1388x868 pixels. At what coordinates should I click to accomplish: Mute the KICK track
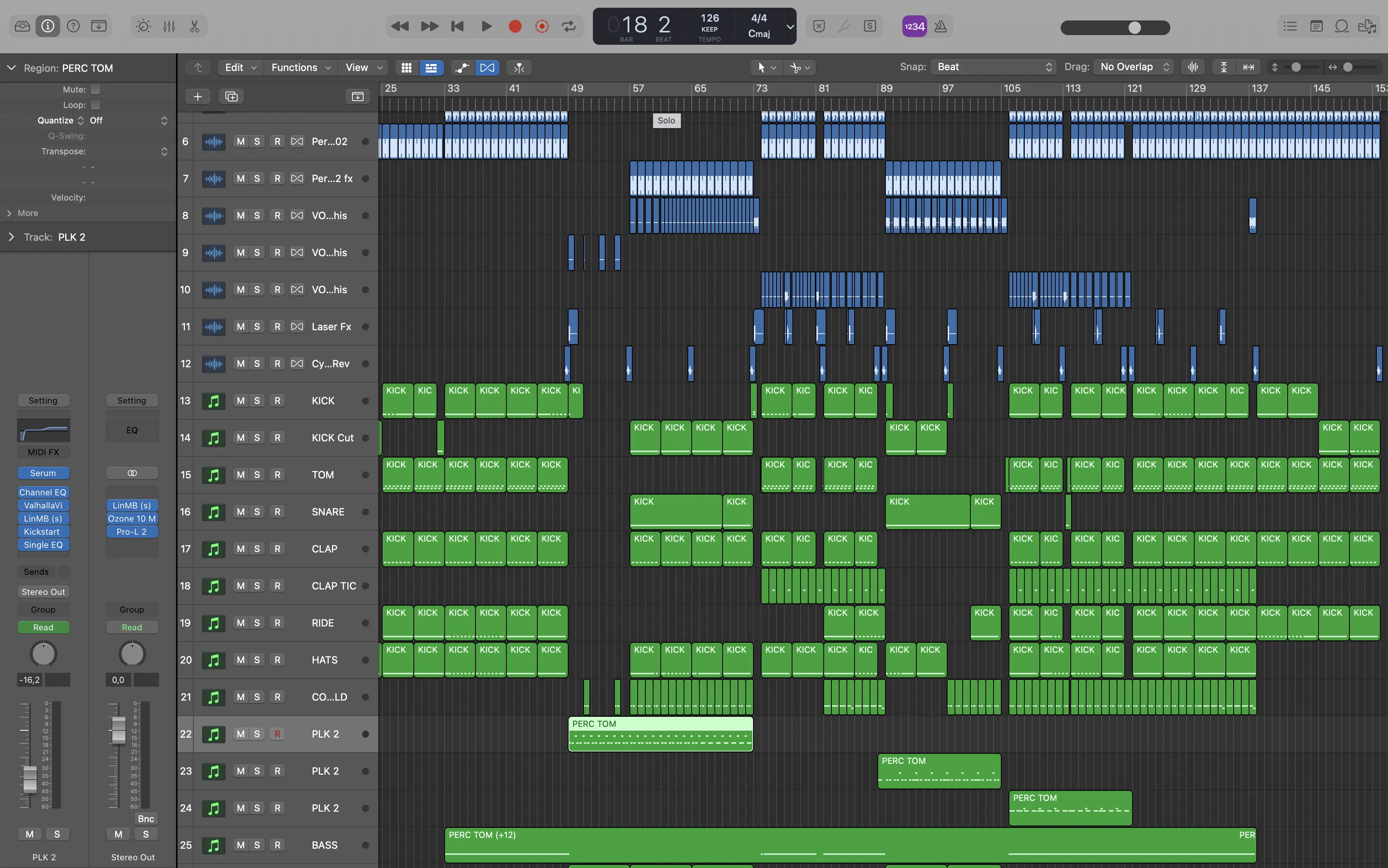[x=240, y=401]
